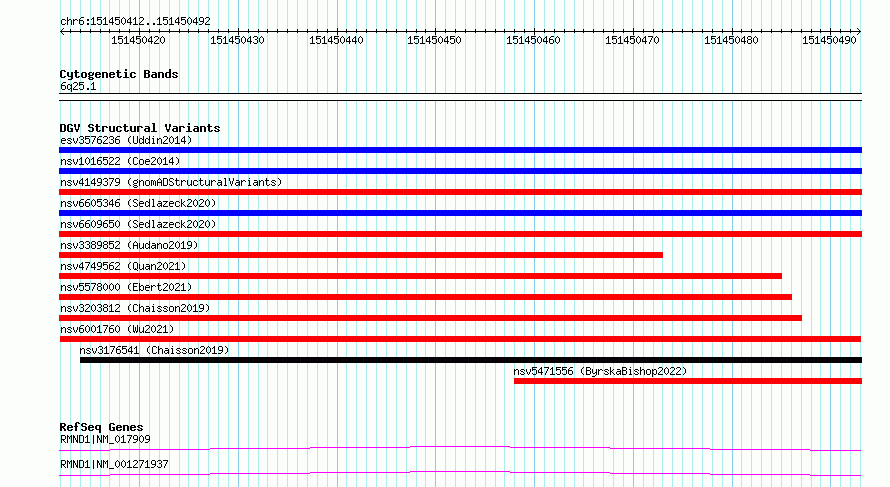This screenshot has width=890, height=487.
Task: Click ruler position 151450490
Action: point(829,40)
